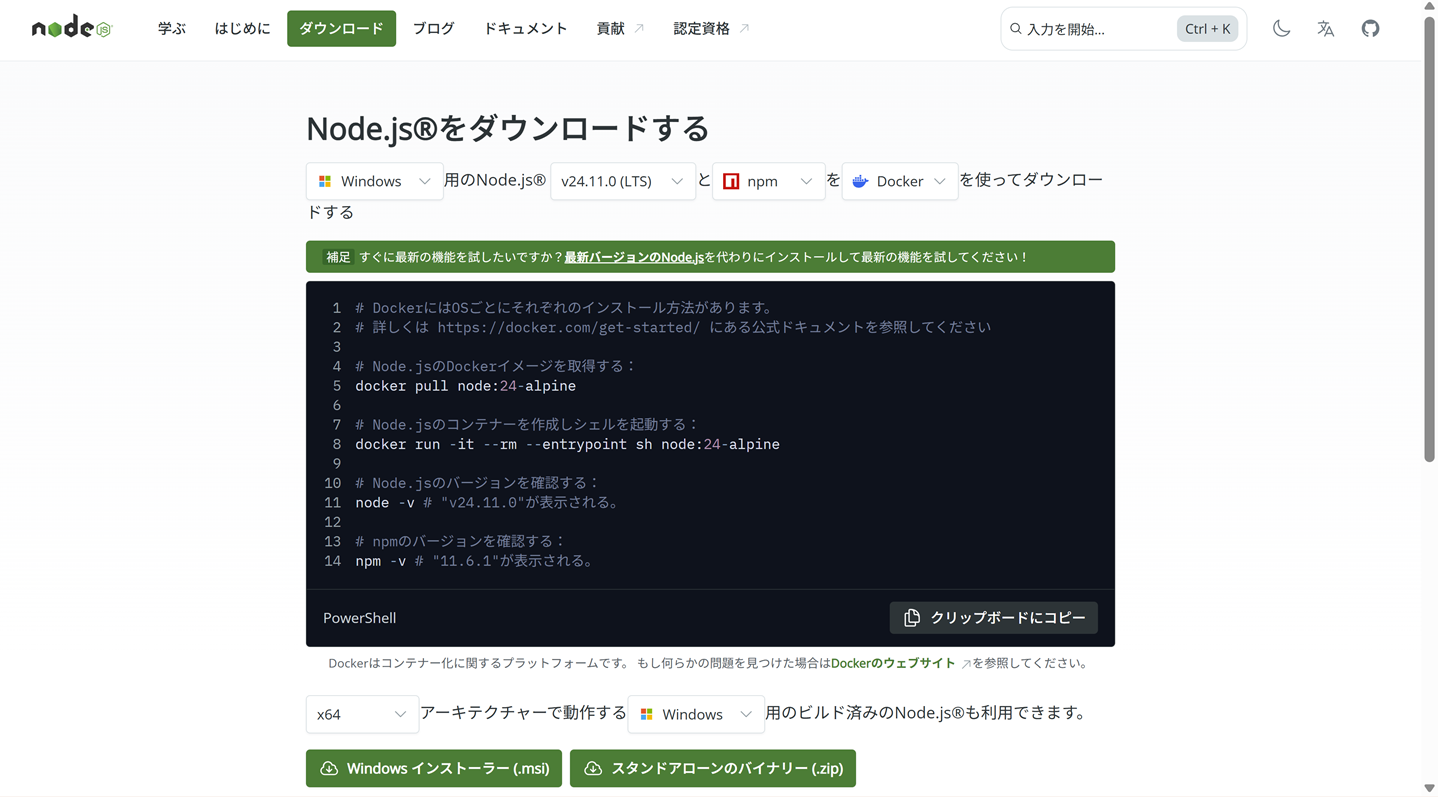Click the Windows インストーラー (.msi) button
1438x797 pixels.
pos(433,768)
